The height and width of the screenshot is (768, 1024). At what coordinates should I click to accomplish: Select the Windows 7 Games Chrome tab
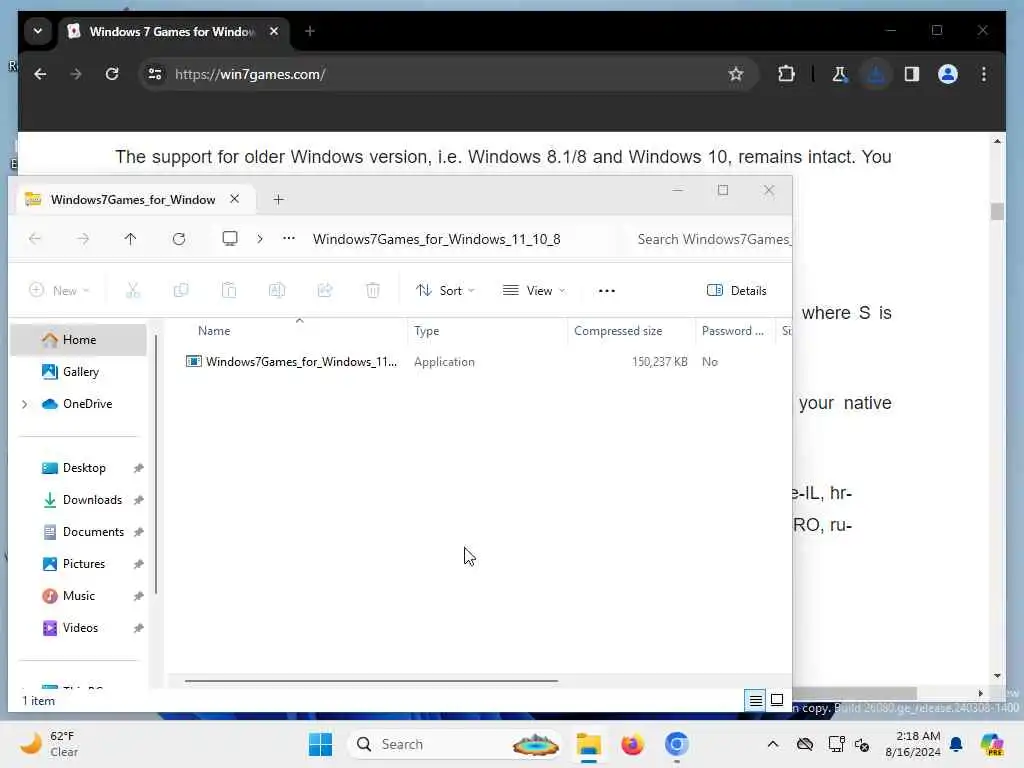(171, 31)
